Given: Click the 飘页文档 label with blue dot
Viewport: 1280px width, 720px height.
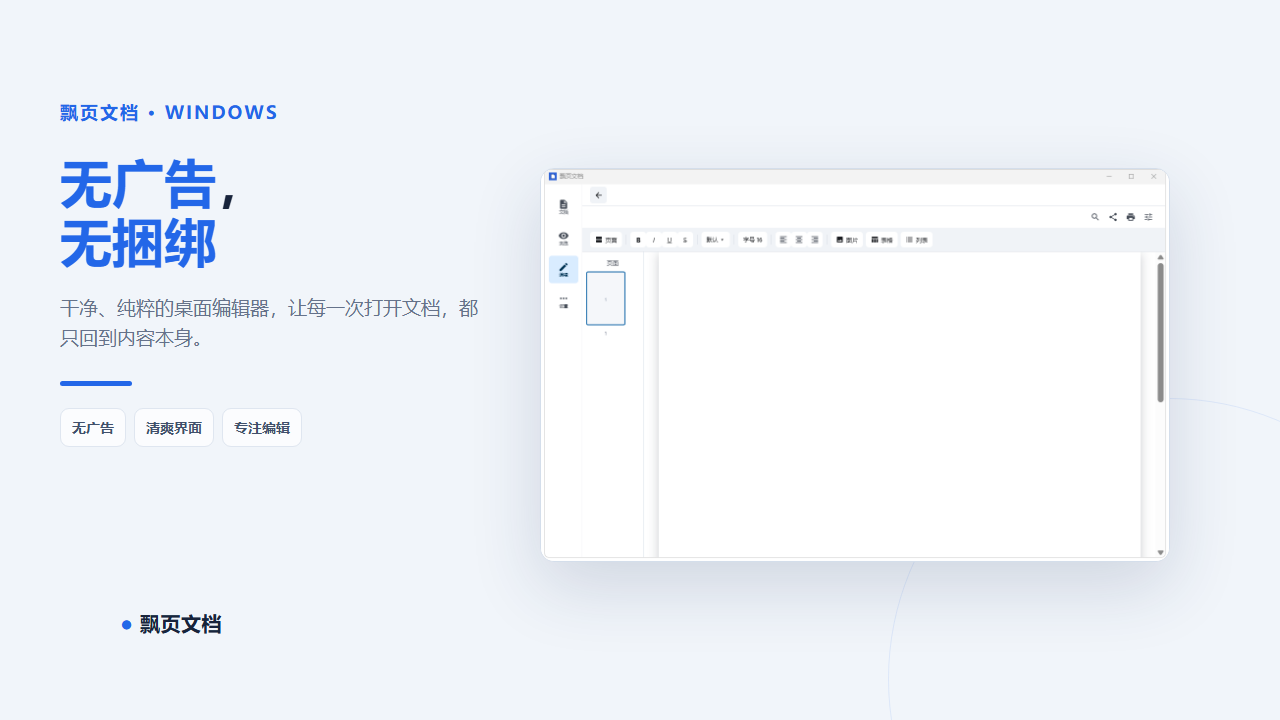Looking at the screenshot, I should (x=171, y=624).
